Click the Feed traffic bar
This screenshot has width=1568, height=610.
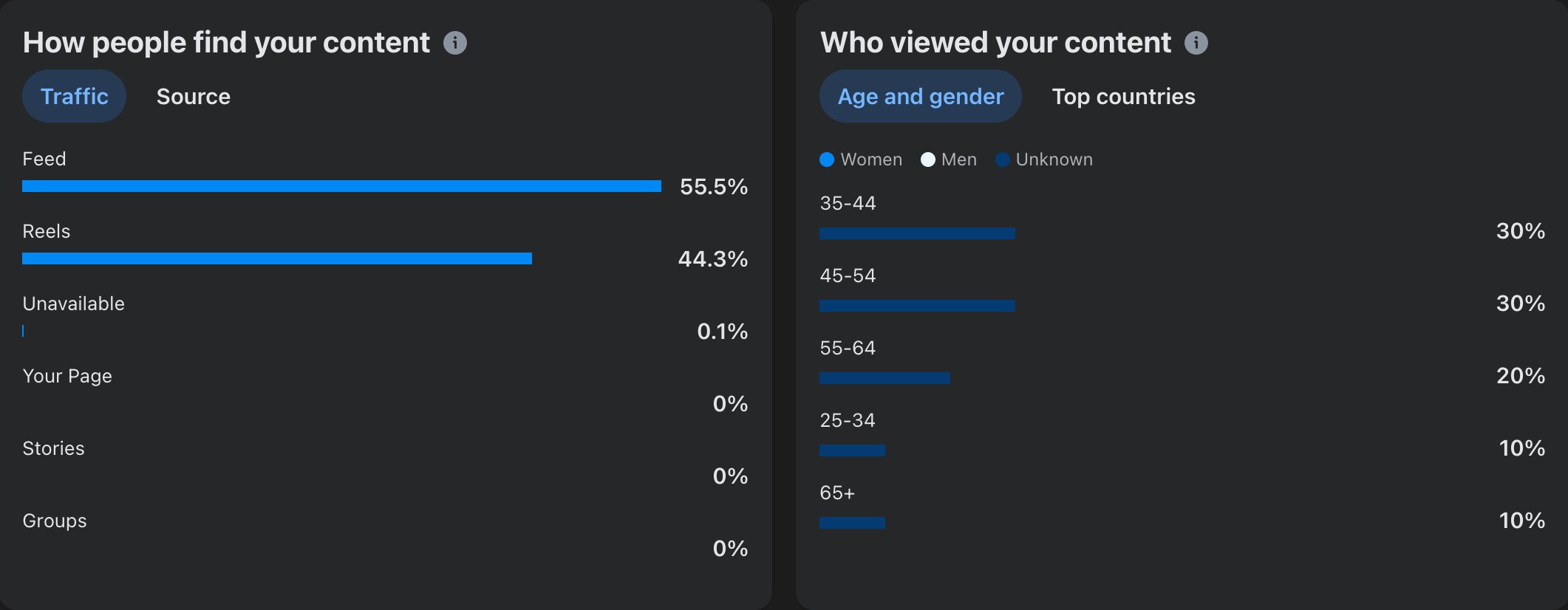coord(341,186)
